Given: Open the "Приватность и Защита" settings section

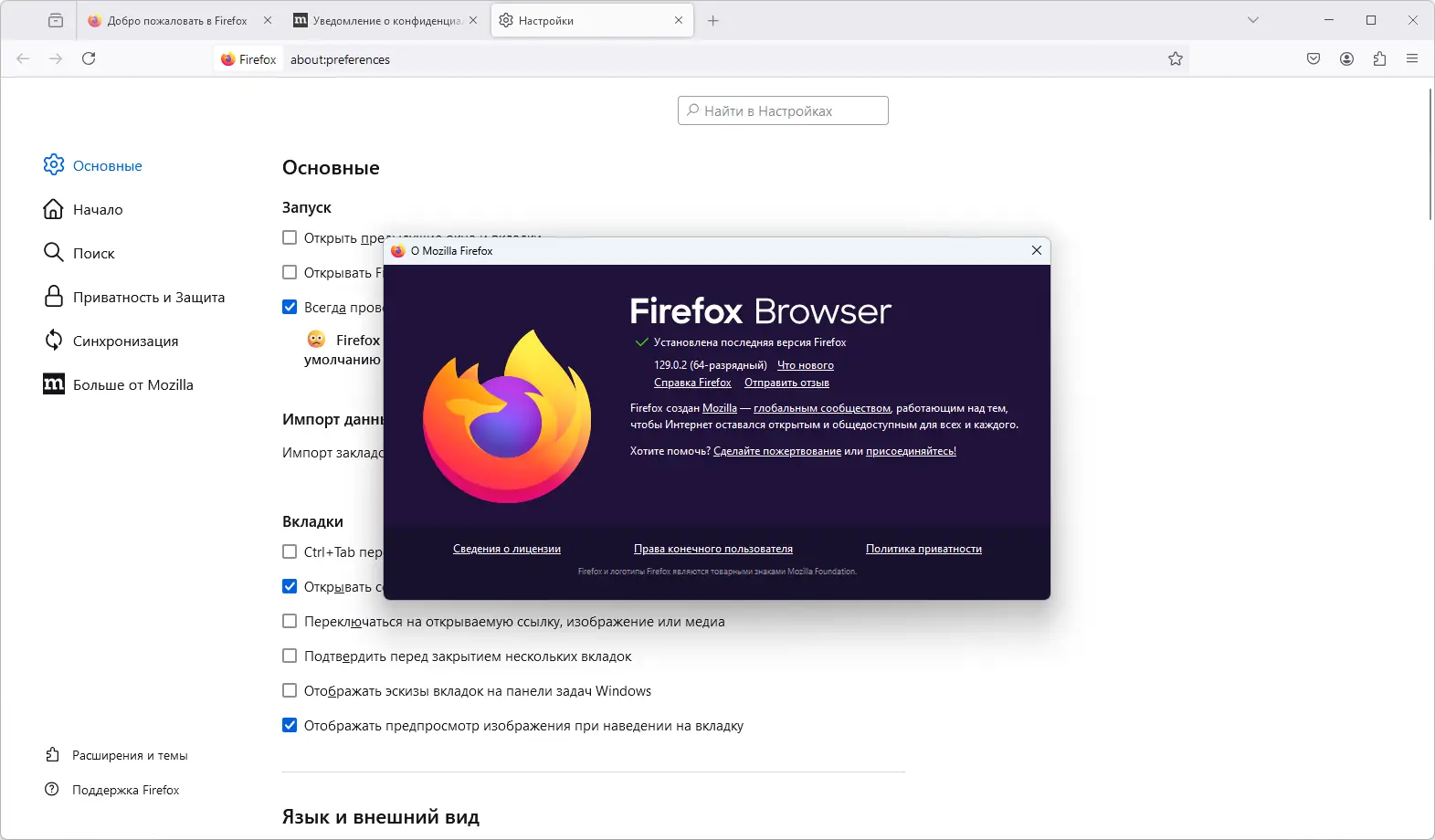Looking at the screenshot, I should pyautogui.click(x=148, y=297).
